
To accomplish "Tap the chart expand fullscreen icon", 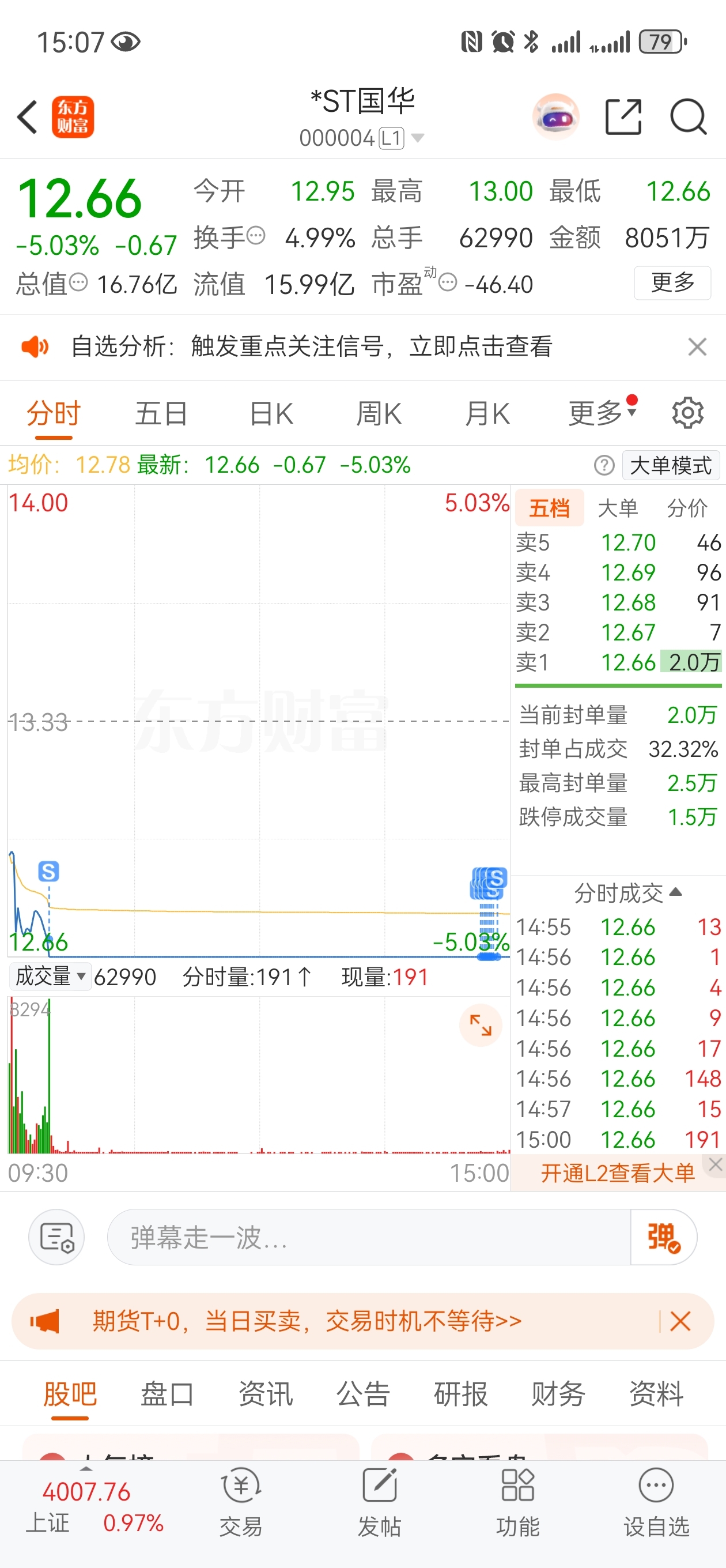I will coord(480,1025).
